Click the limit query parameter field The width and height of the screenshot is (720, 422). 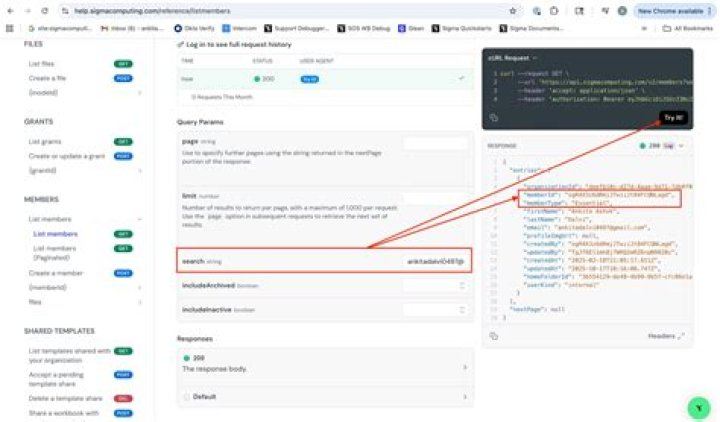tap(435, 198)
